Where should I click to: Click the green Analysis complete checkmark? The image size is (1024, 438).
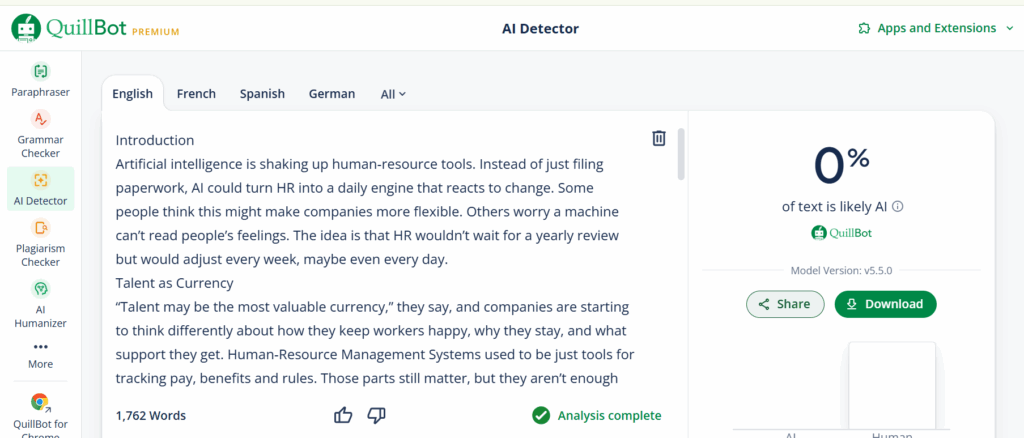click(541, 415)
